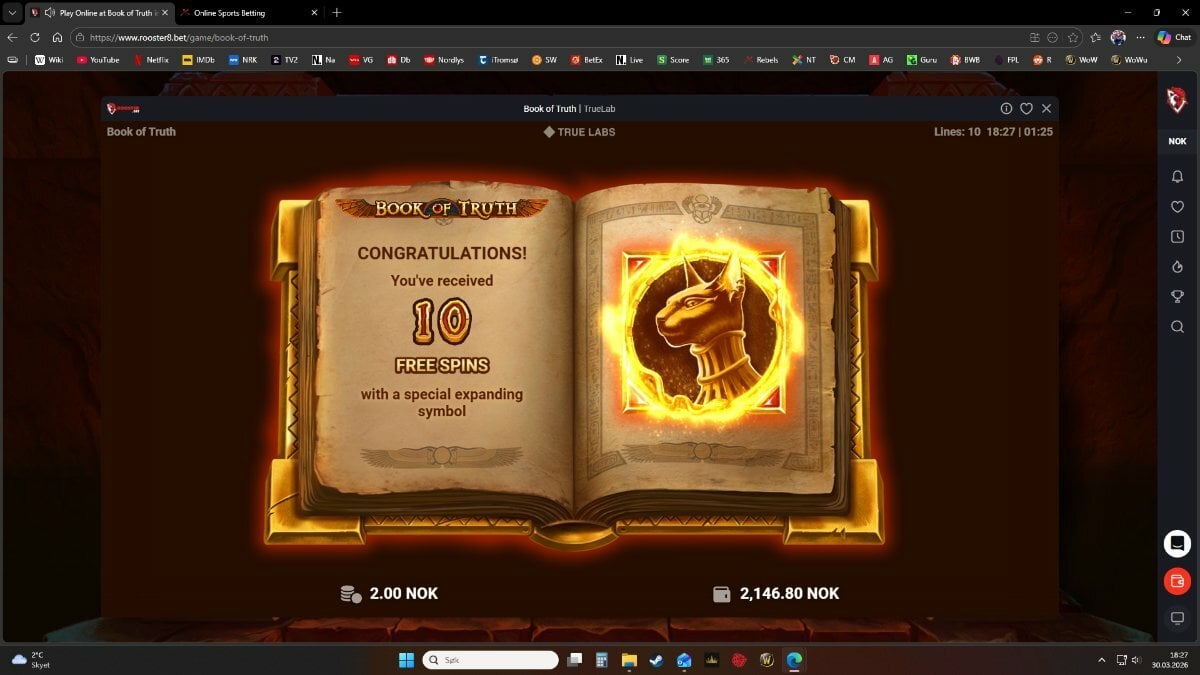Screen dimensions: 1200x675
Task: Open the search magnifier in the sidebar
Action: coord(1177,327)
